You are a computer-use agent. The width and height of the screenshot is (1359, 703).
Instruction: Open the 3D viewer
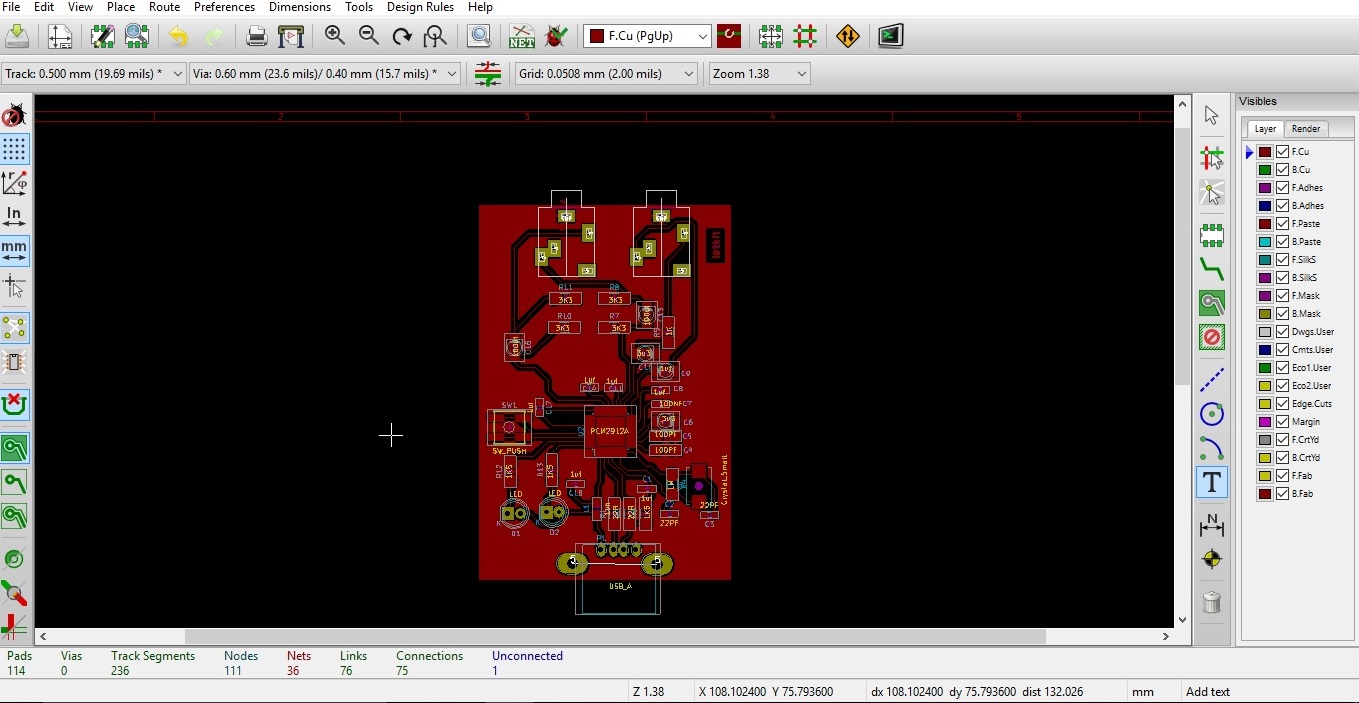890,37
